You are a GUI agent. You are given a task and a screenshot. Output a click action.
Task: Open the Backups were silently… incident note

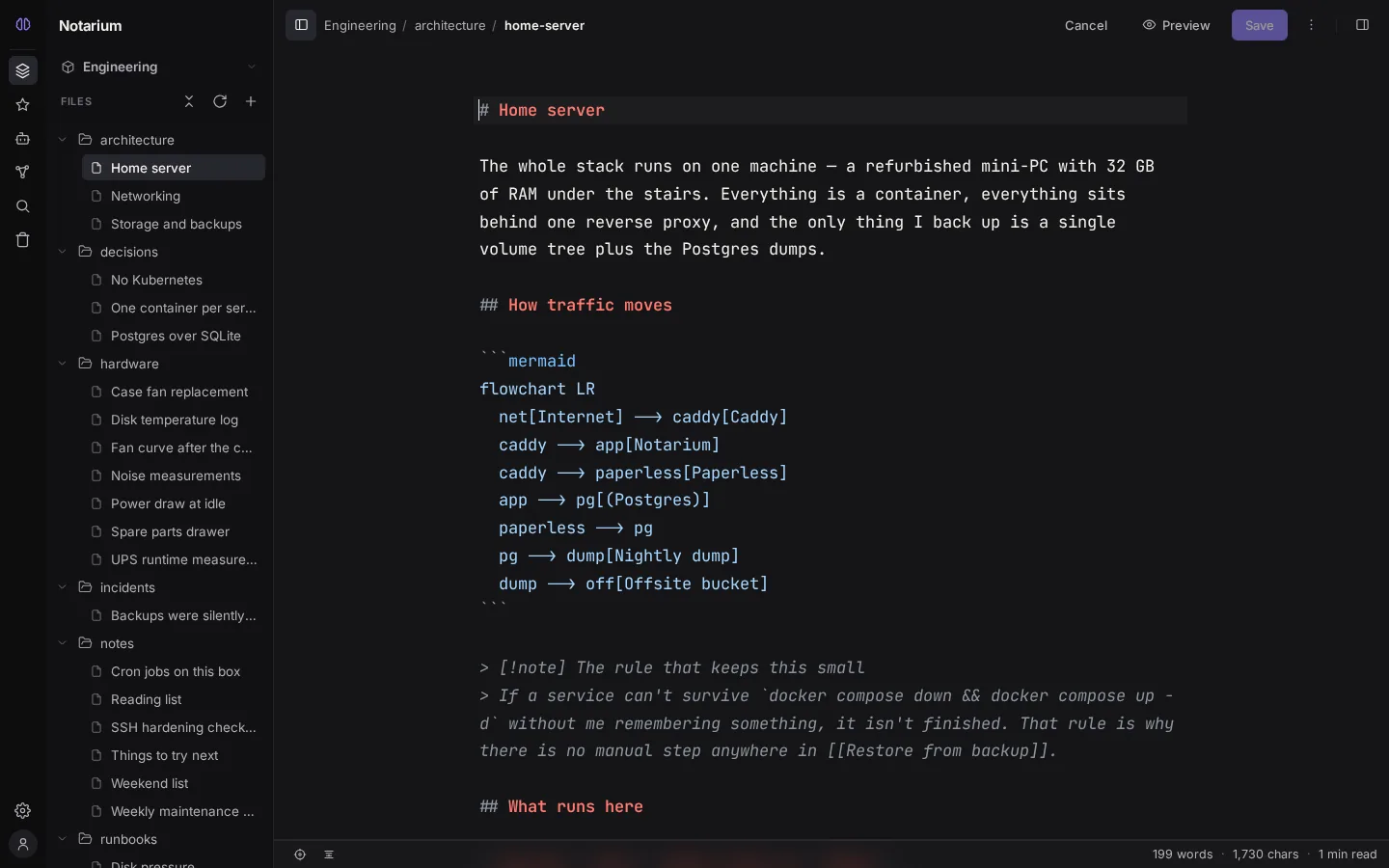(174, 615)
